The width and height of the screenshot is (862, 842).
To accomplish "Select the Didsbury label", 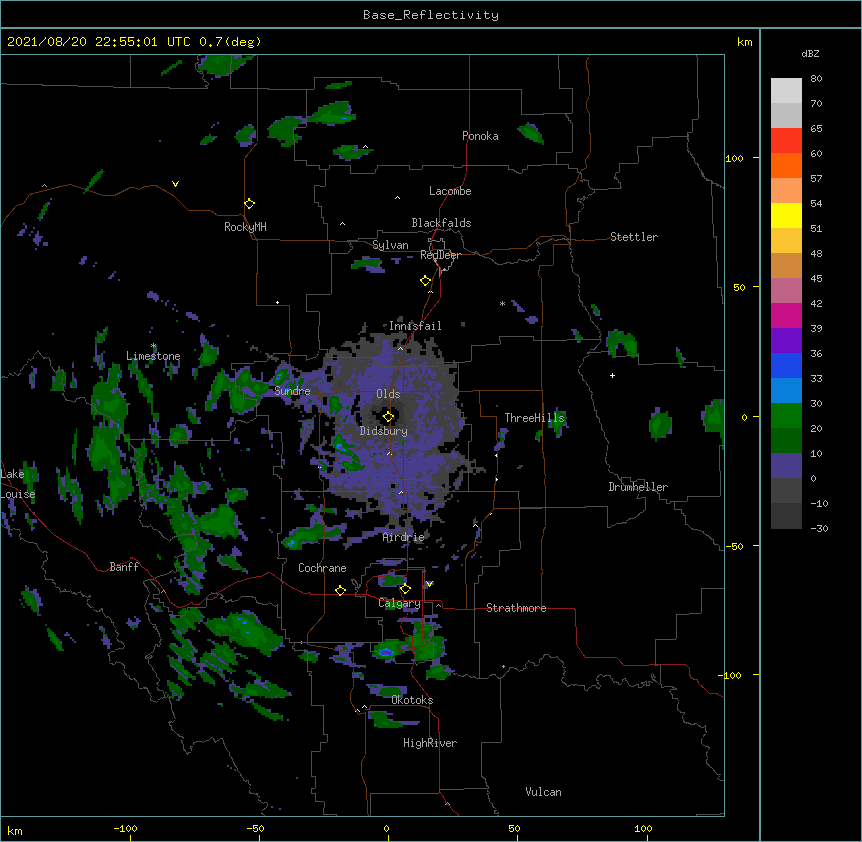I will (x=384, y=431).
